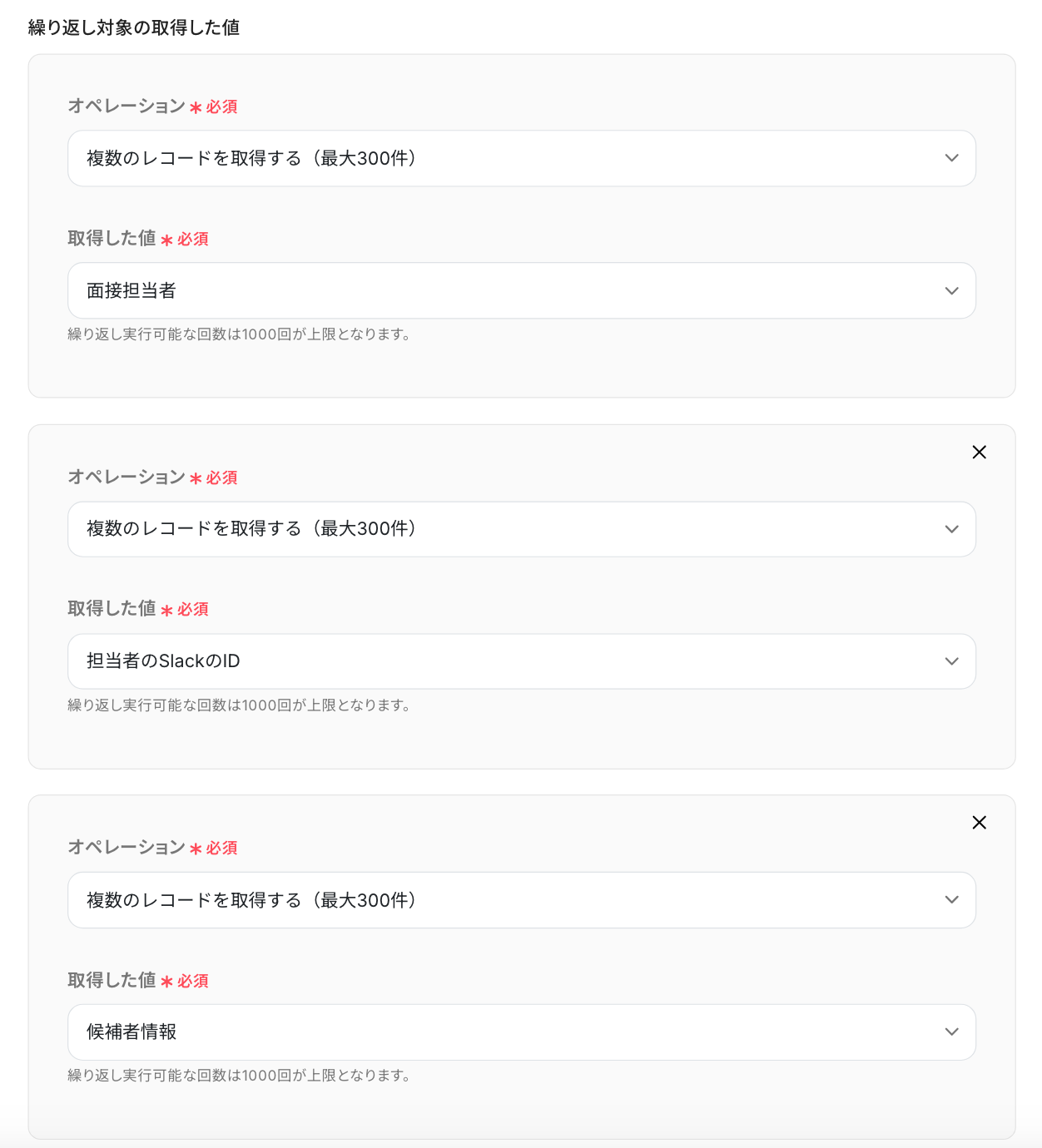Open the 候補者情報 value dropdown
Screen dimensions: 1042x1148
coord(522,1032)
